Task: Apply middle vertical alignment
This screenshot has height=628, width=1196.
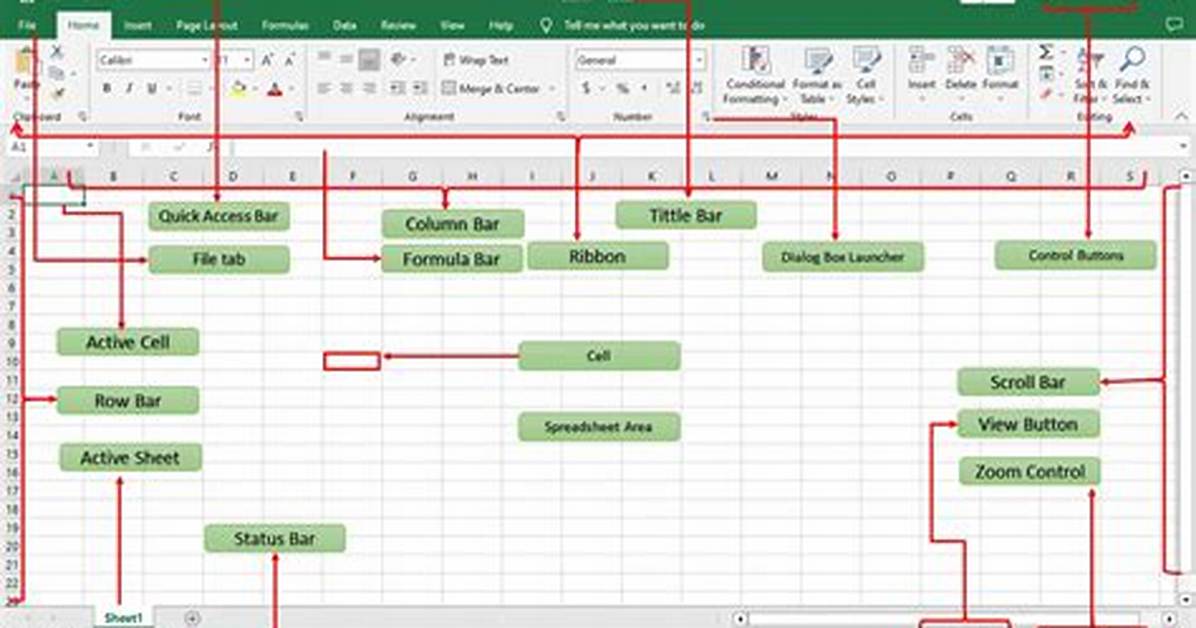Action: pos(346,58)
